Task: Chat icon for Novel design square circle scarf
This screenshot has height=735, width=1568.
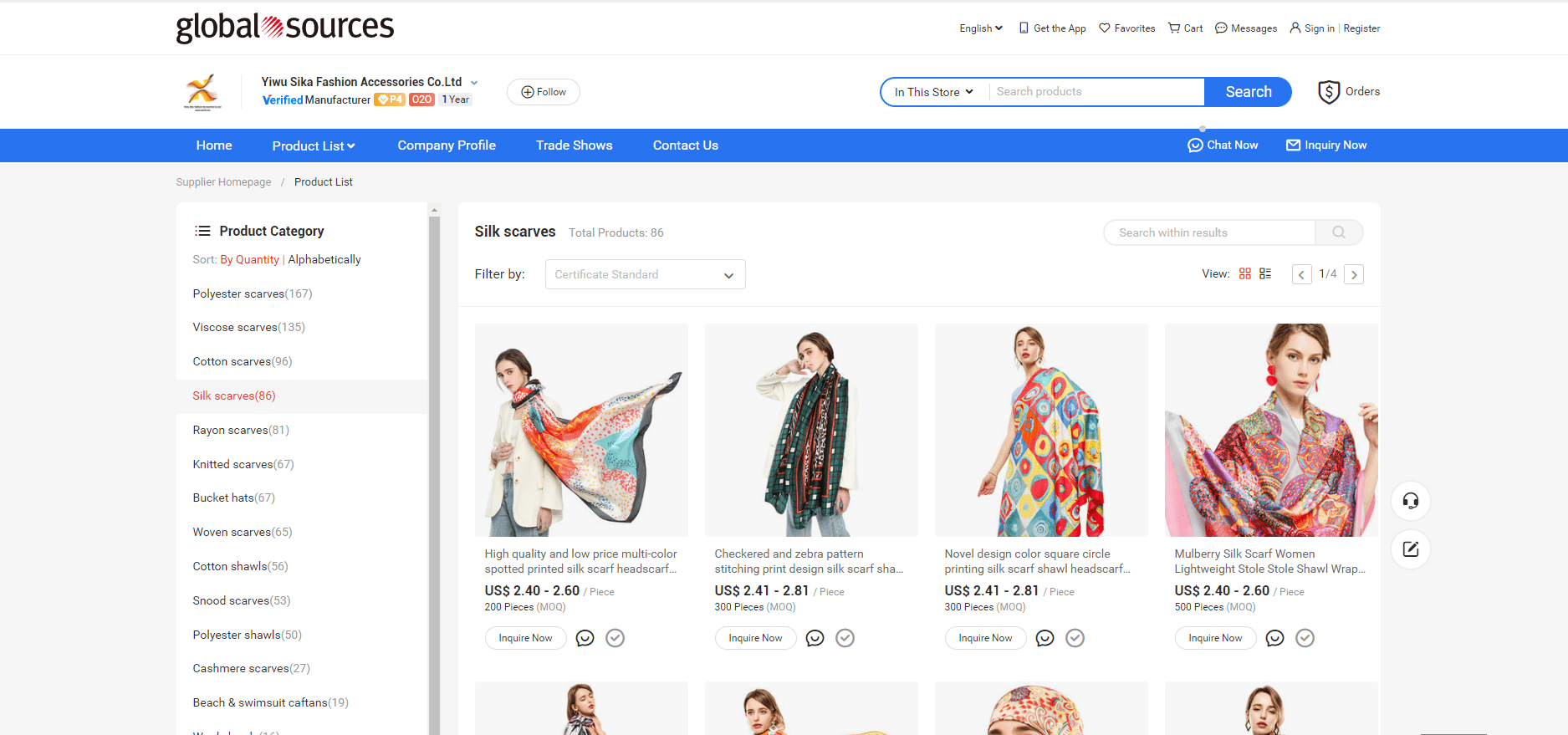Action: coord(1045,638)
